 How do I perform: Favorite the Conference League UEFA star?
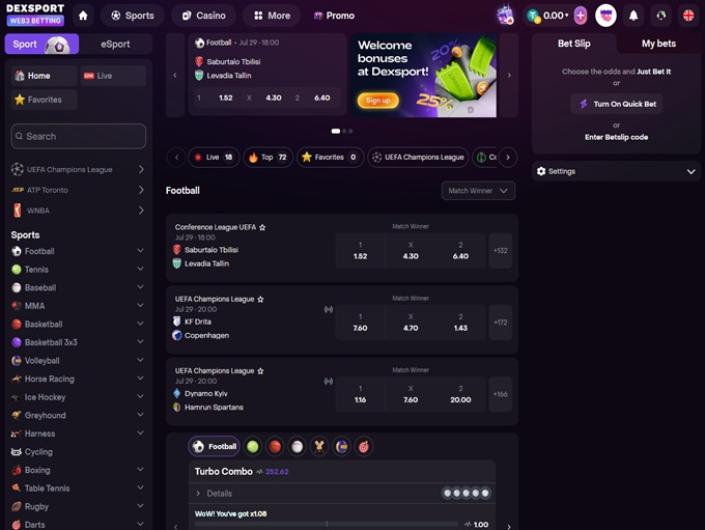tap(263, 227)
